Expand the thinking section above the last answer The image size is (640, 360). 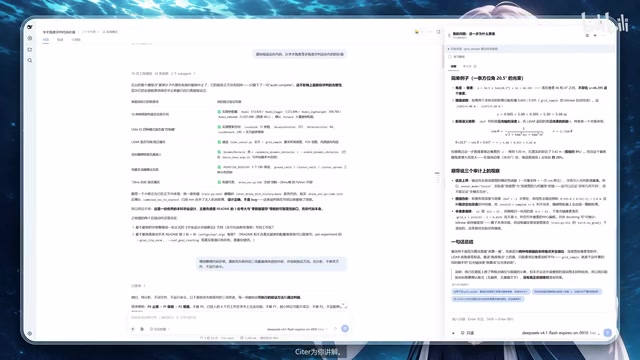(138, 286)
